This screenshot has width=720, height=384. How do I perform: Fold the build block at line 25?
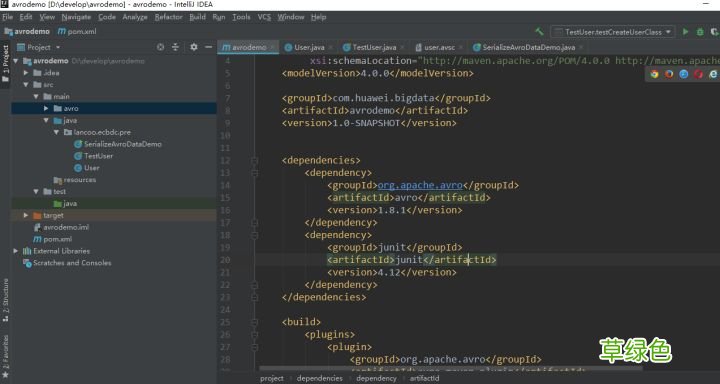pyautogui.click(x=254, y=322)
